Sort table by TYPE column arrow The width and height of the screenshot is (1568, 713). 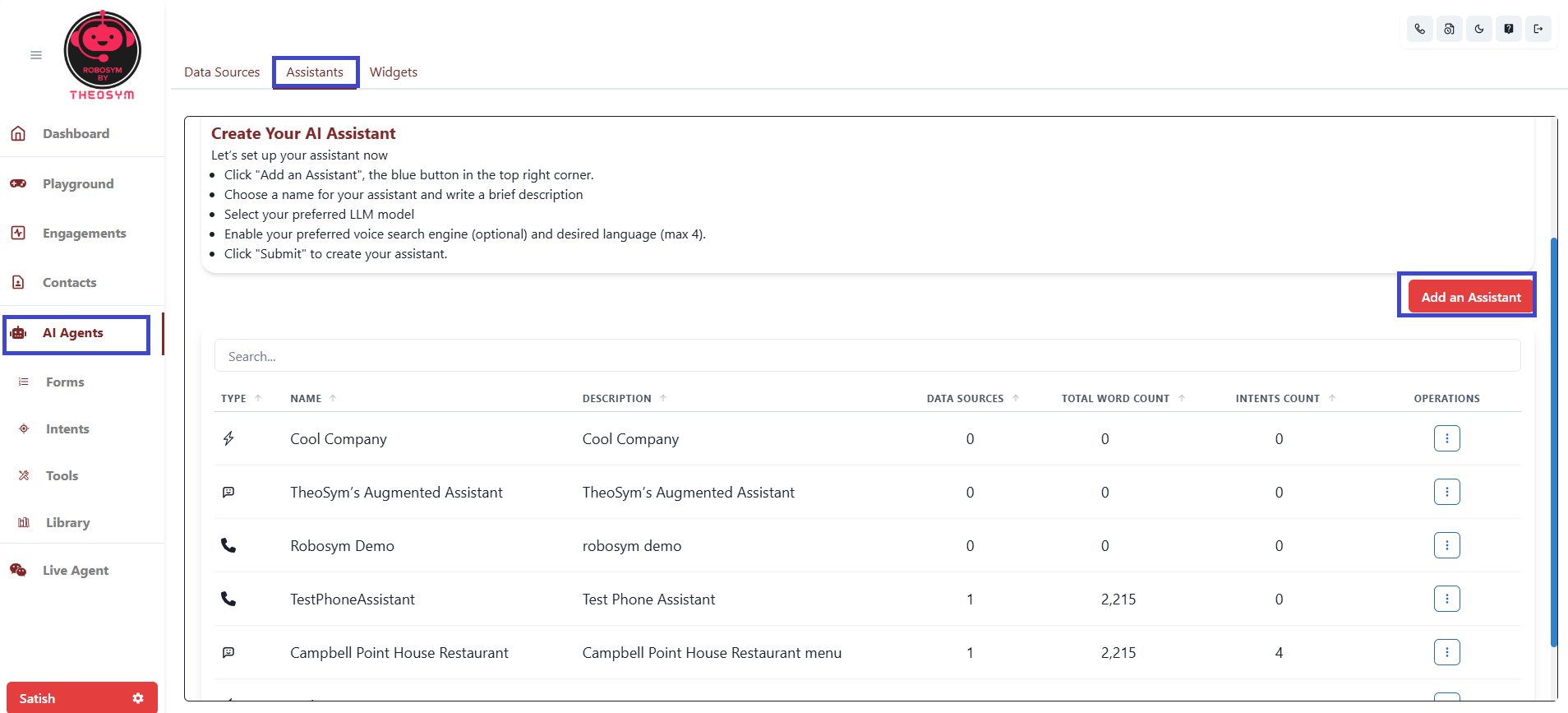pos(258,398)
